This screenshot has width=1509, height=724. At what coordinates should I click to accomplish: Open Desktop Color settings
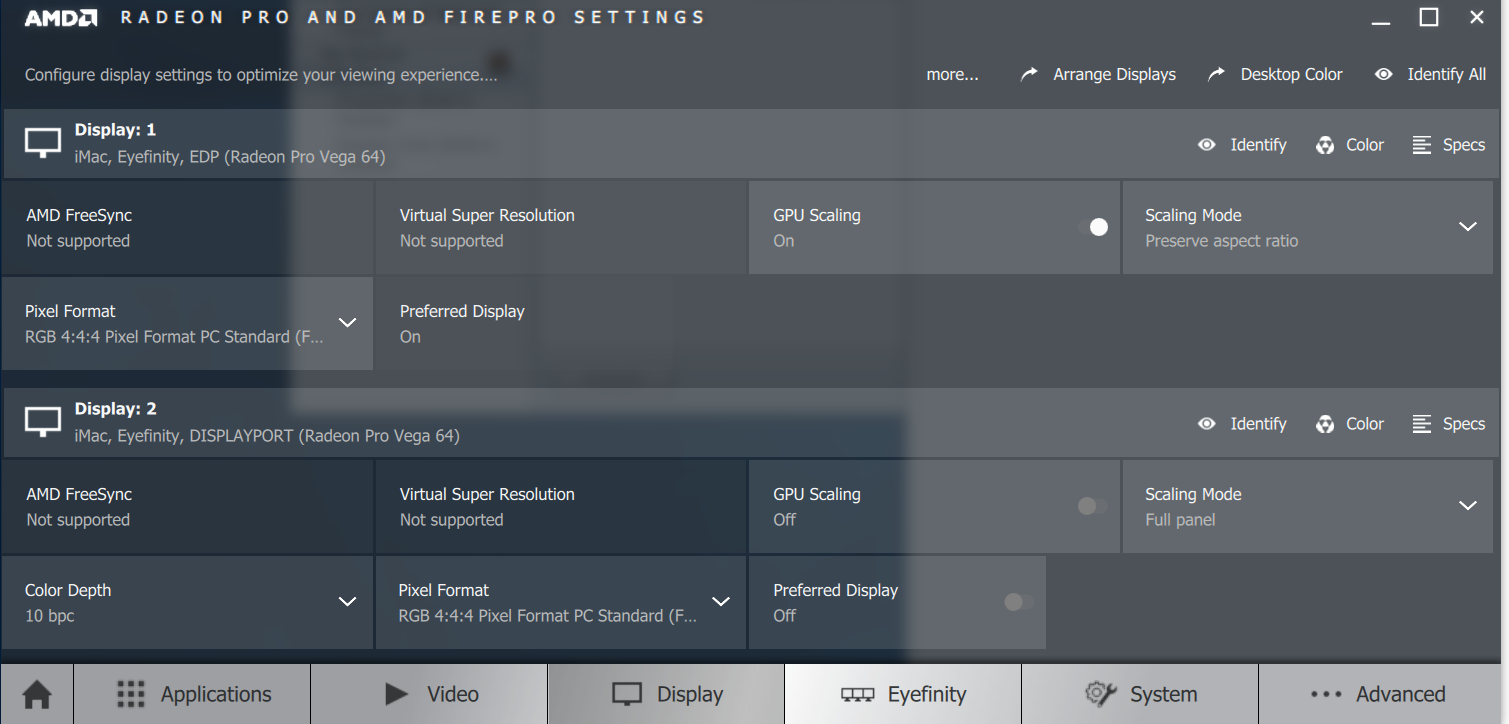[1275, 75]
